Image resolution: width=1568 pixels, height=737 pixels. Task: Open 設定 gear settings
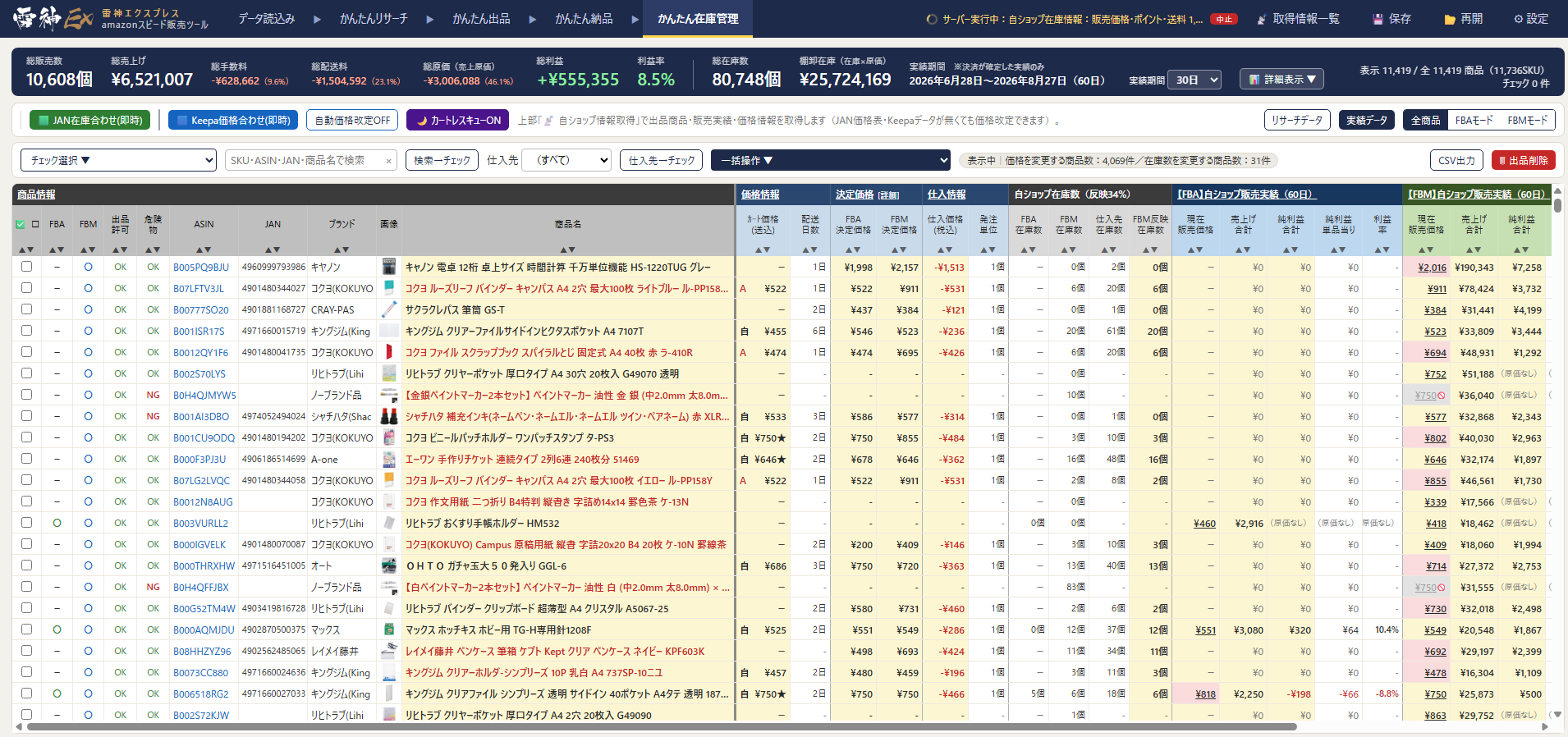pos(1531,19)
